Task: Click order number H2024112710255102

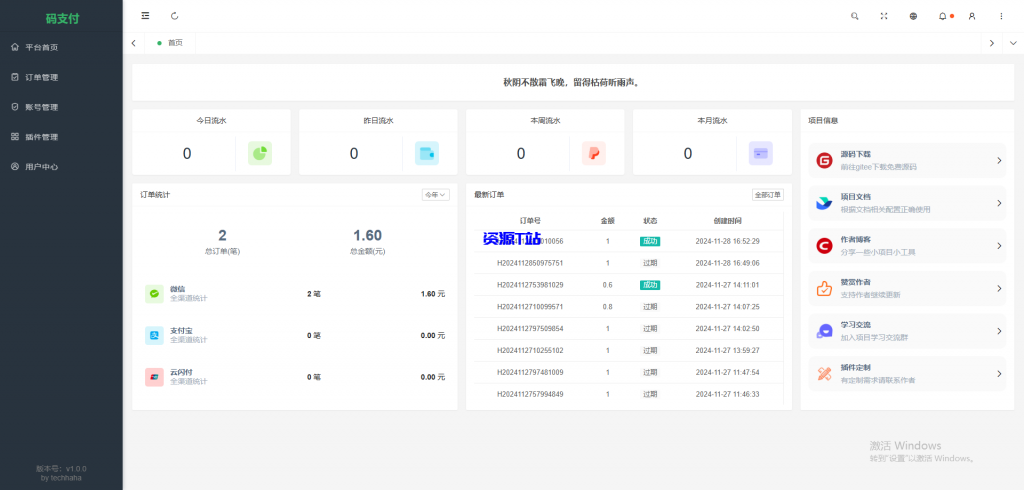Action: (530, 350)
